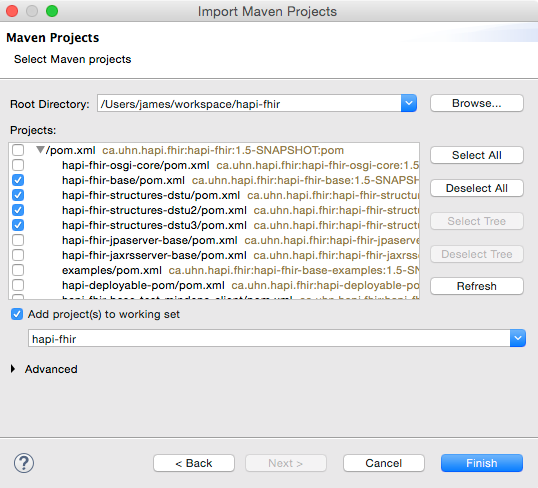The height and width of the screenshot is (488, 538).
Task: Check the hapi-fhir-osgi-core/pom.xml checkbox
Action: click(18, 165)
